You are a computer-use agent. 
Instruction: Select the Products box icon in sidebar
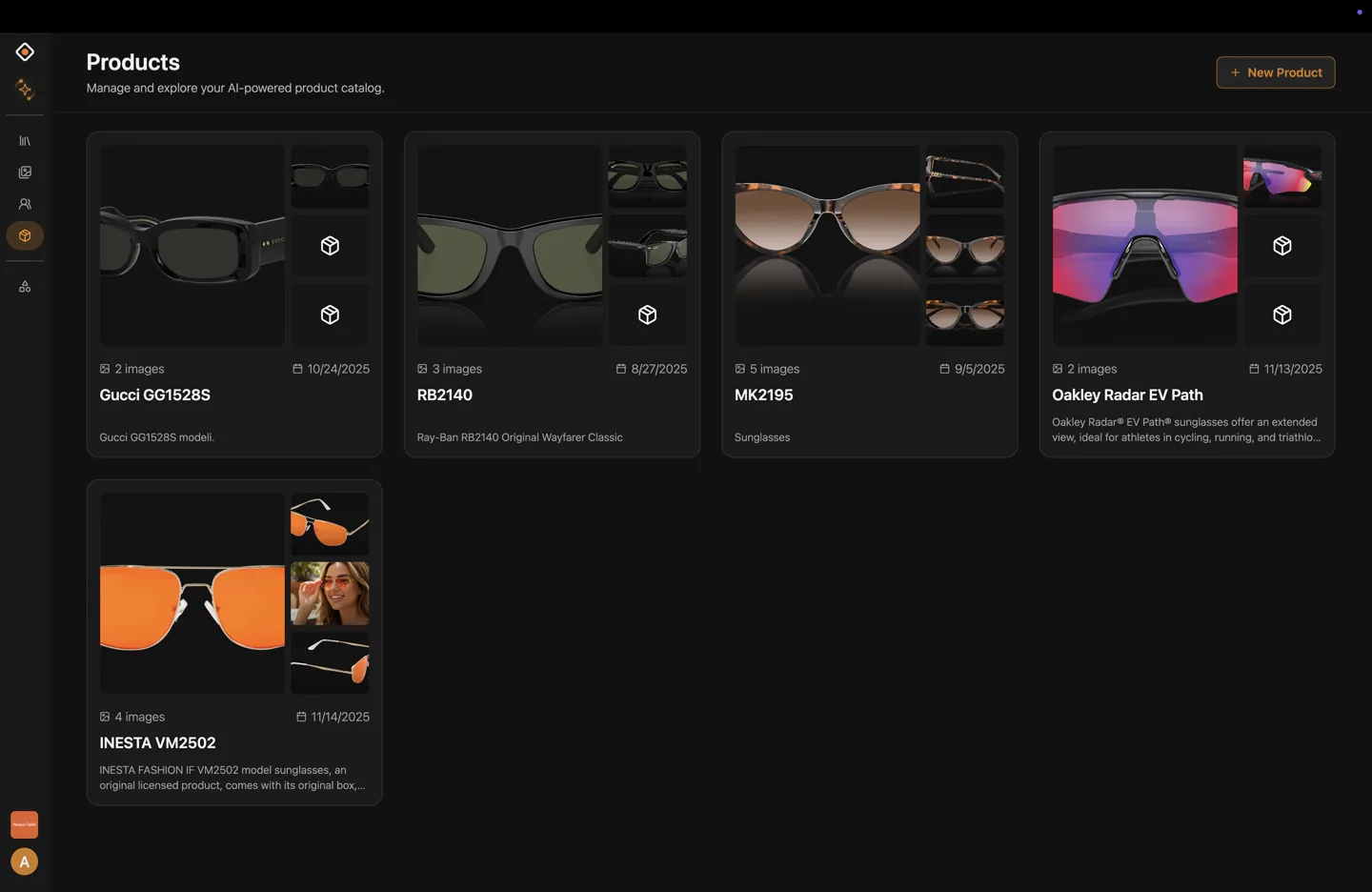coord(25,235)
